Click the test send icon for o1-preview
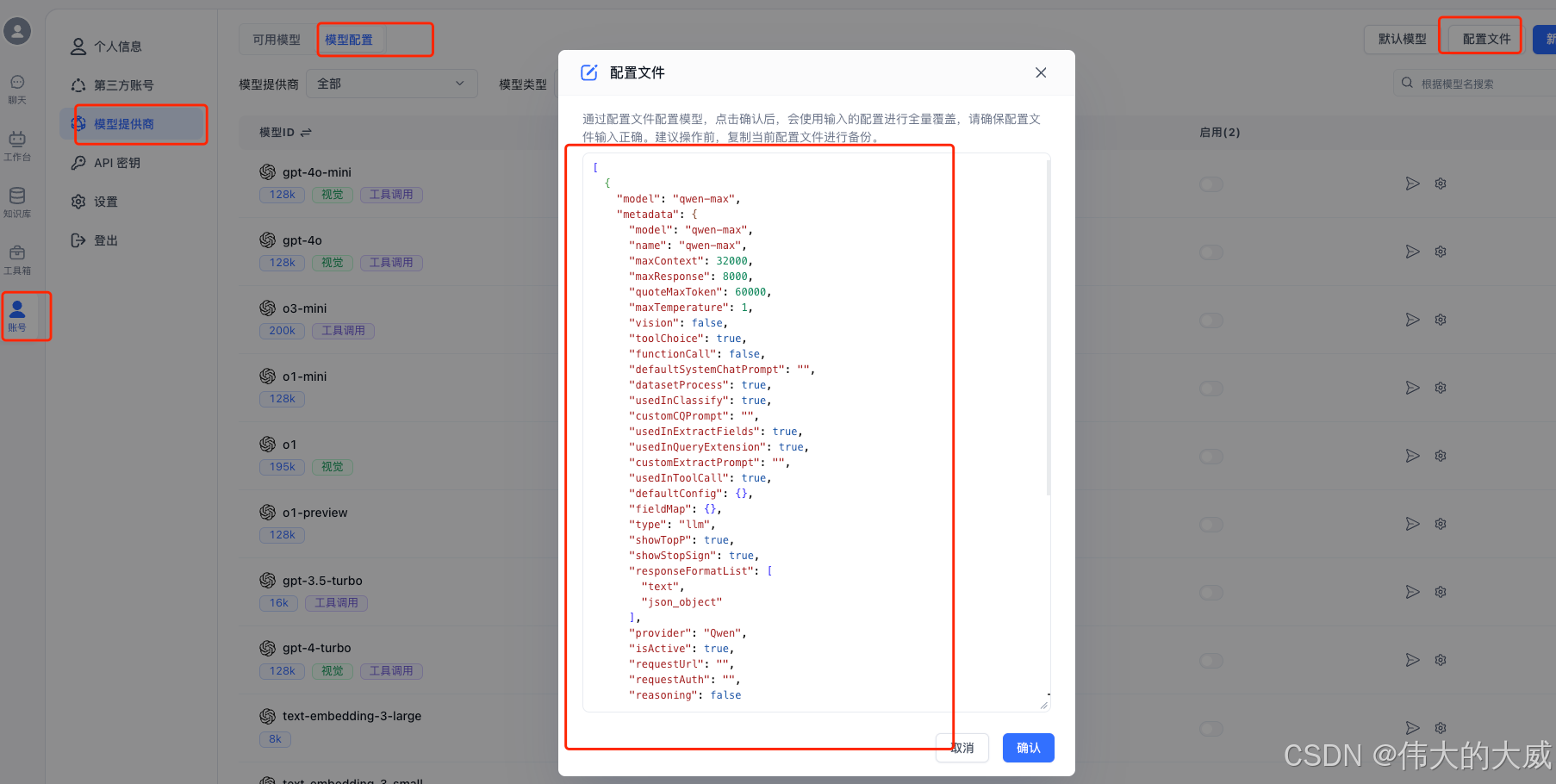Screen dimensions: 1556x784 pos(1412,524)
